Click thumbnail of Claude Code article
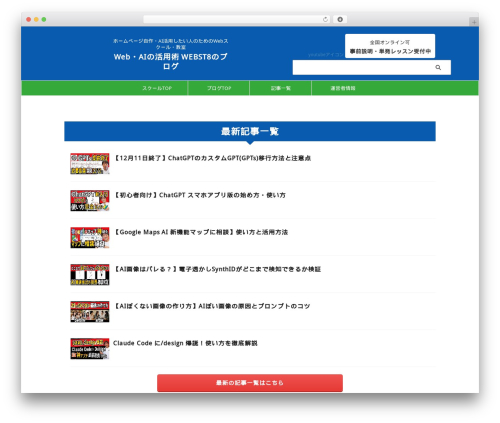The height and width of the screenshot is (423, 500). [90, 349]
